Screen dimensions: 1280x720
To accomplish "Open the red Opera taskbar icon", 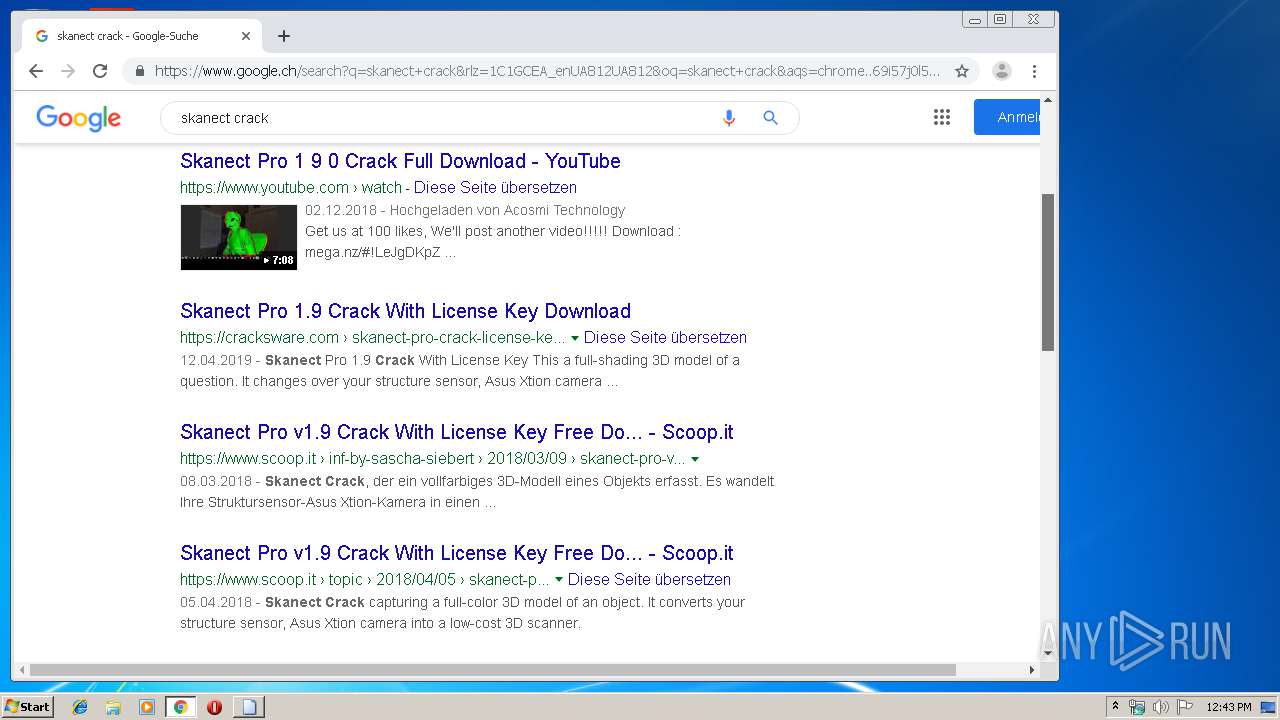I will pyautogui.click(x=214, y=707).
